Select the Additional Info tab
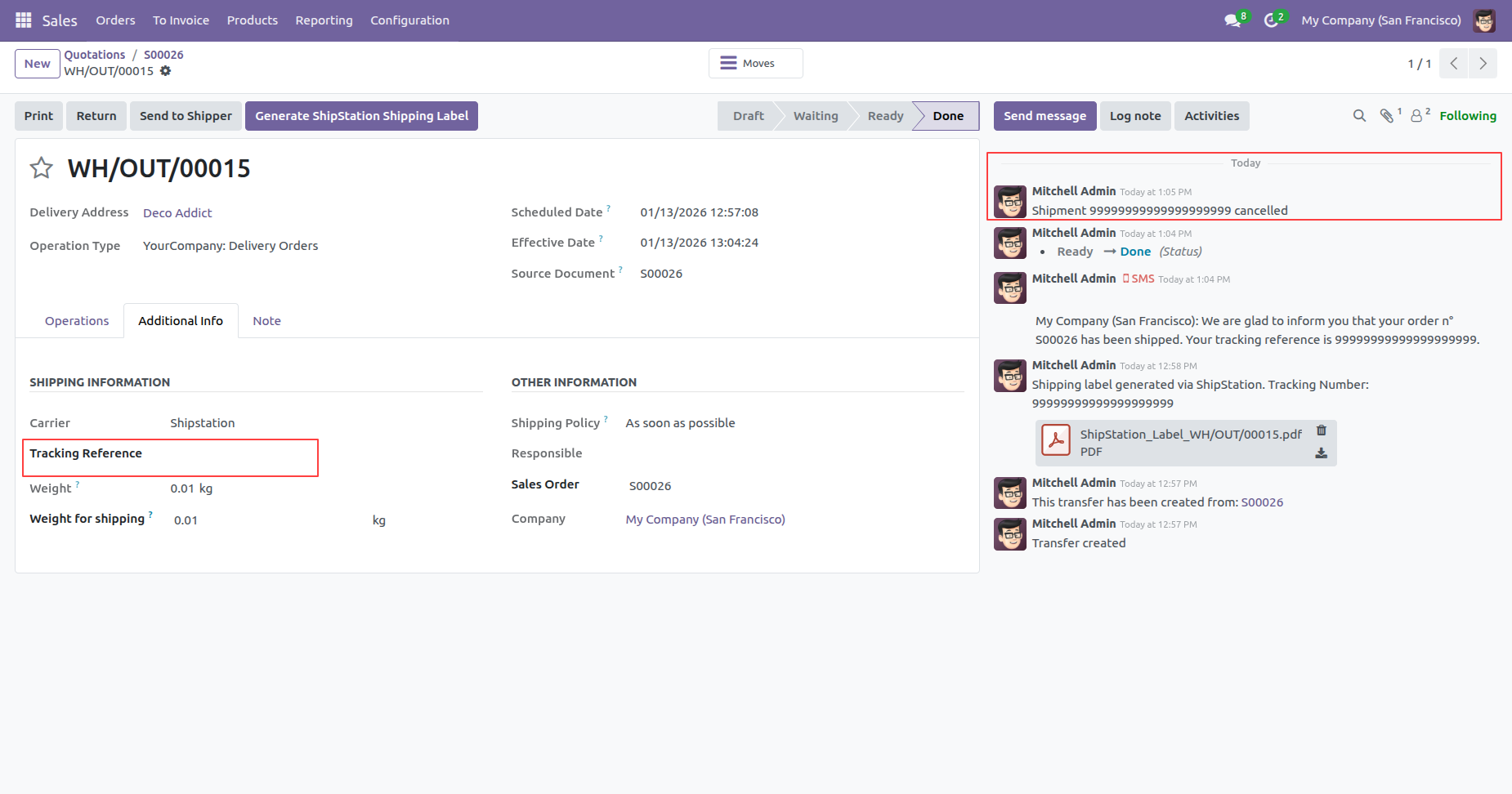The height and width of the screenshot is (794, 1512). pyautogui.click(x=181, y=321)
